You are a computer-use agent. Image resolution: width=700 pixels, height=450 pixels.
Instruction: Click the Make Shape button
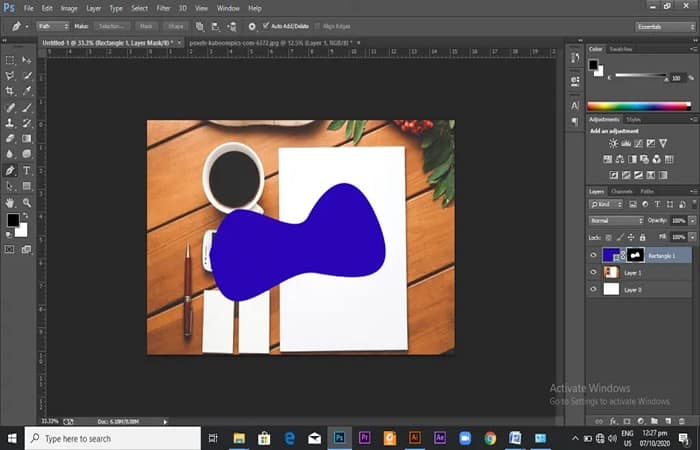point(175,26)
